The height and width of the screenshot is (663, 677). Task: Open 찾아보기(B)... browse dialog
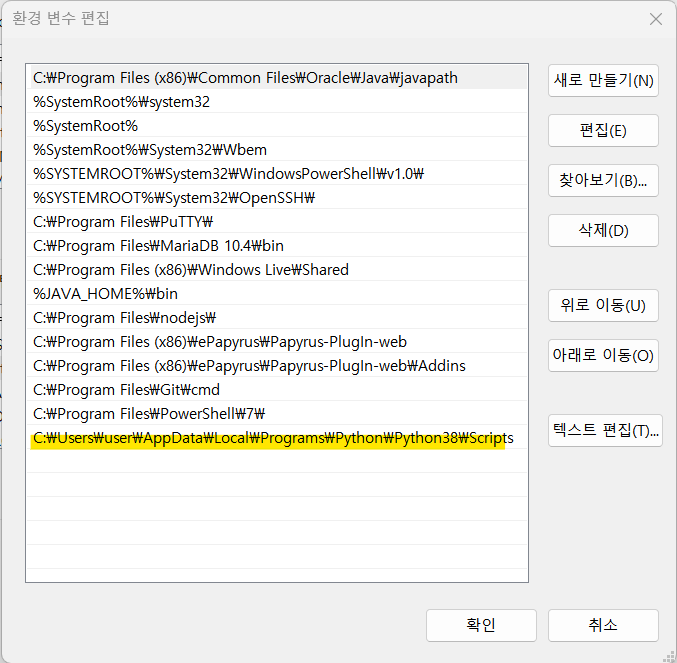click(603, 180)
